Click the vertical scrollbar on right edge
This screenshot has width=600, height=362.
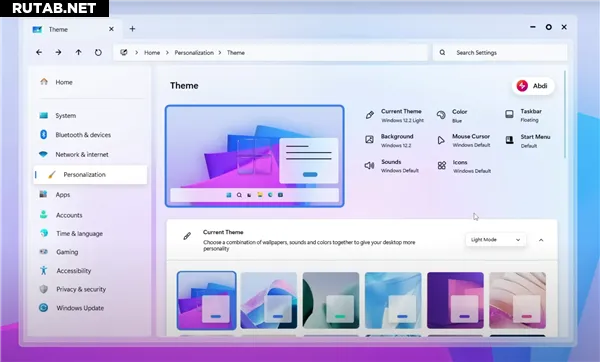tap(565, 114)
